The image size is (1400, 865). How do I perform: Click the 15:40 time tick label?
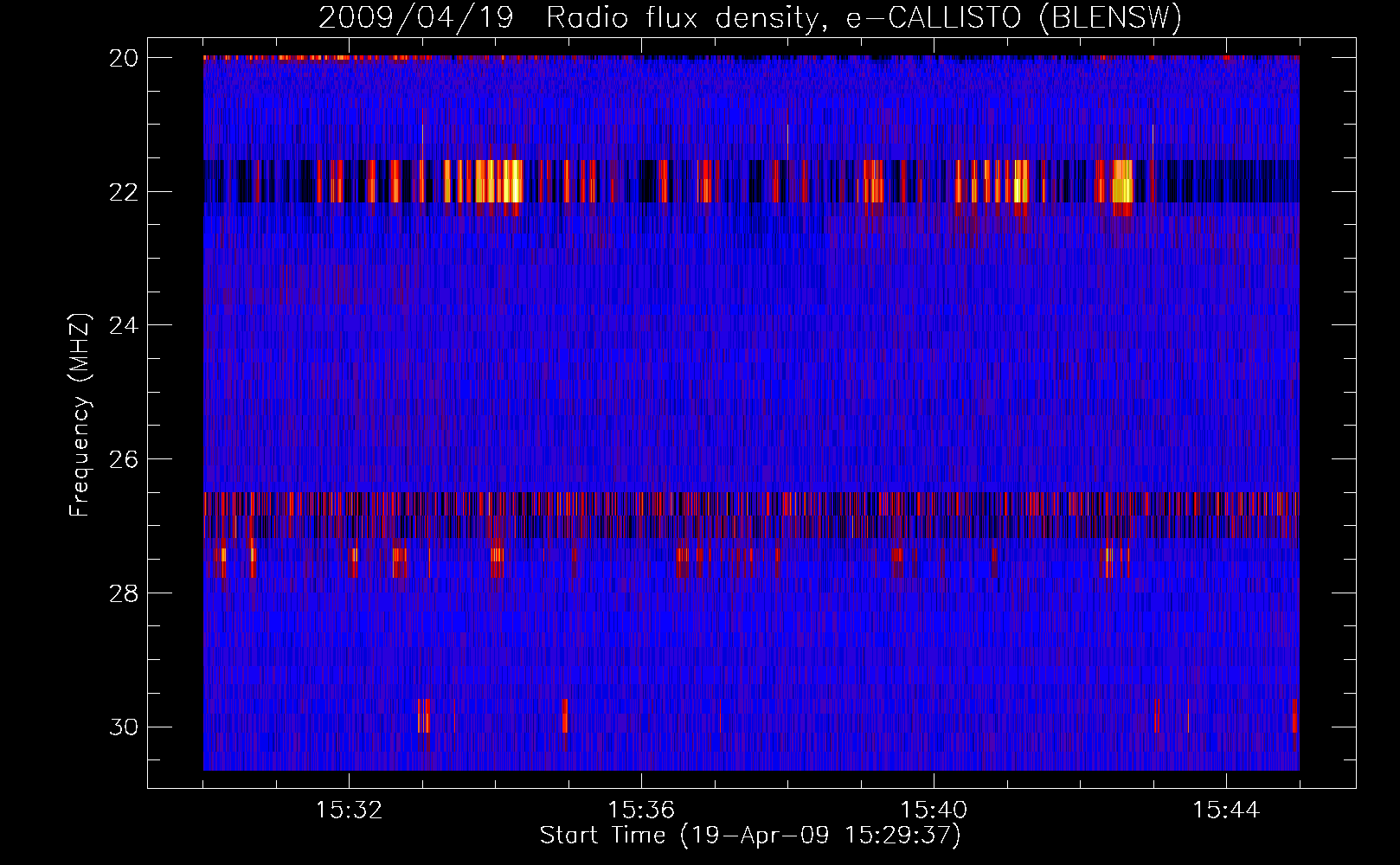pyautogui.click(x=934, y=810)
